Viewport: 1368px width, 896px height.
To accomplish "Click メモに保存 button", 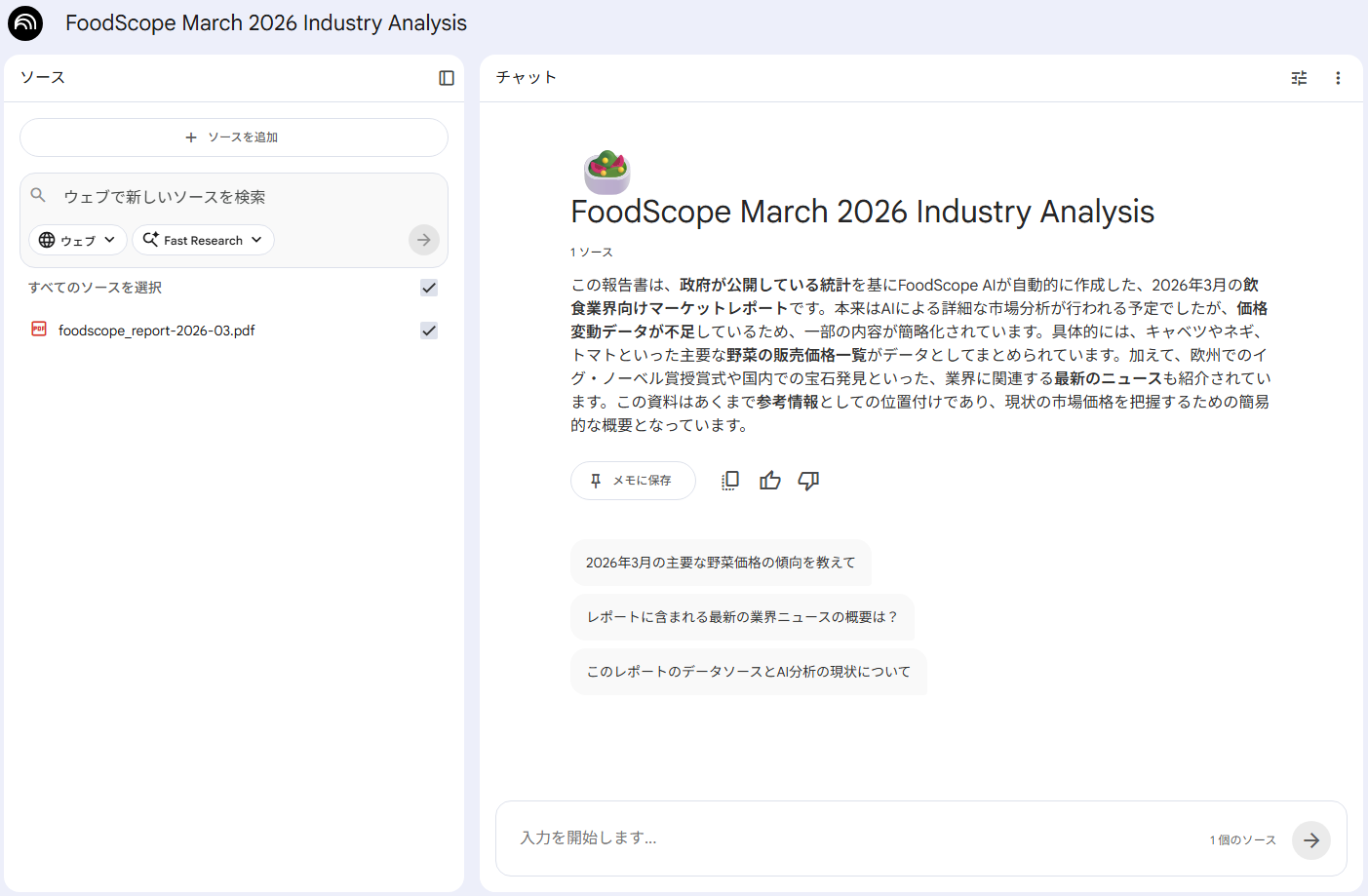I will 633,481.
